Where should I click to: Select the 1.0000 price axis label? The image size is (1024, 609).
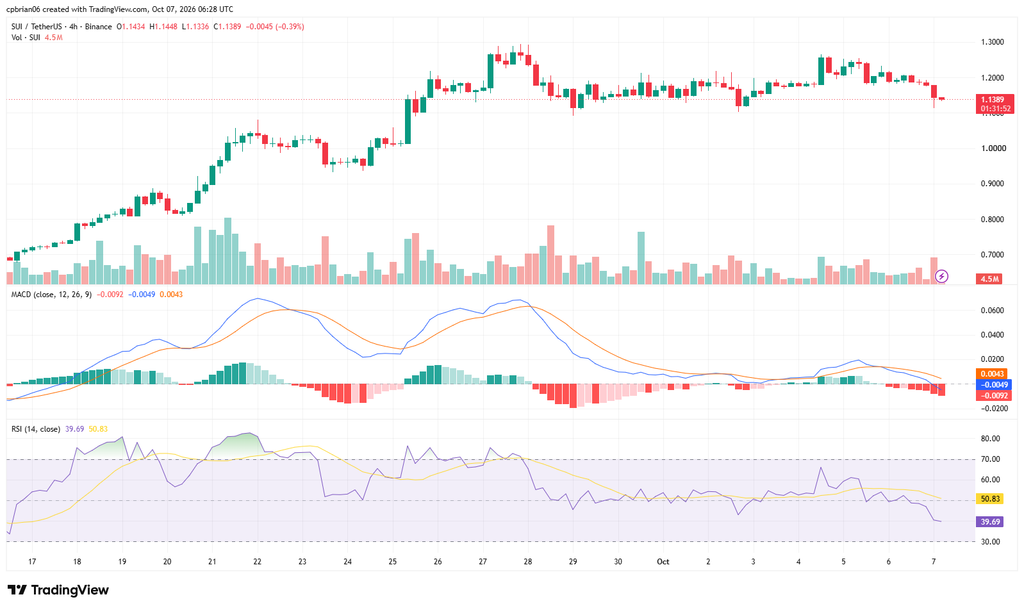tap(992, 148)
